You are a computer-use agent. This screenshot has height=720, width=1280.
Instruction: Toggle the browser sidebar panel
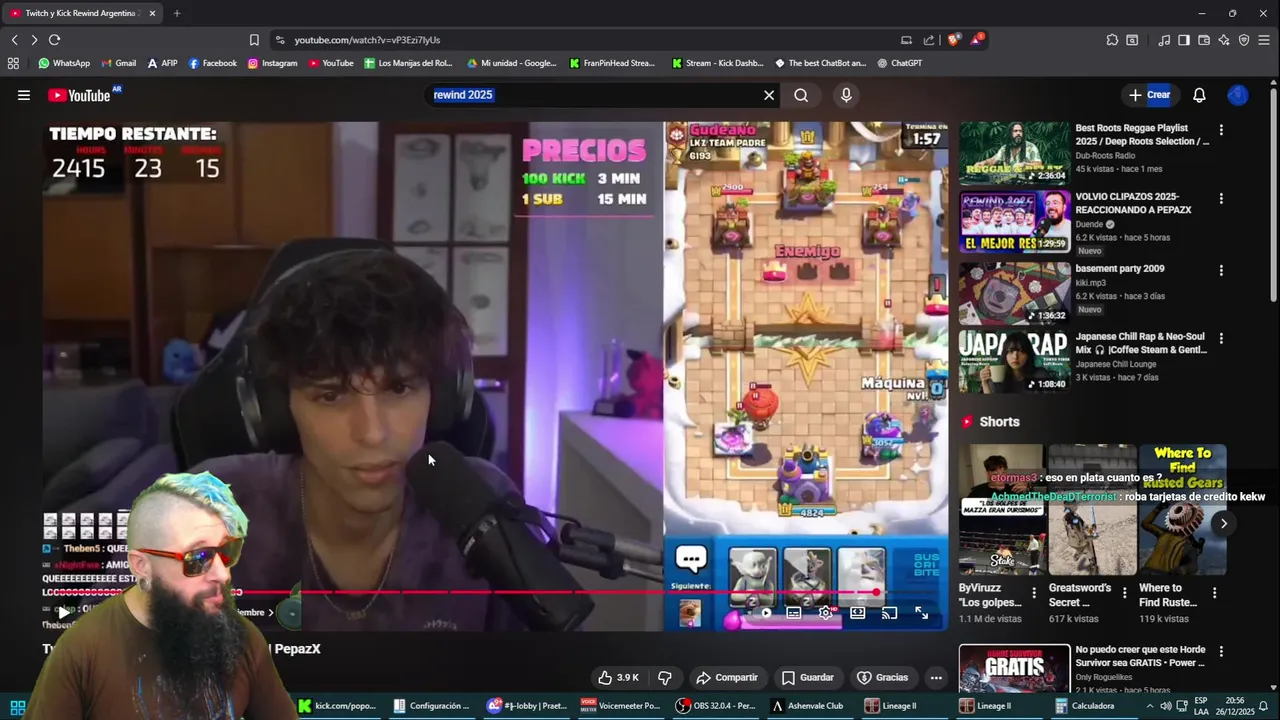point(1184,40)
